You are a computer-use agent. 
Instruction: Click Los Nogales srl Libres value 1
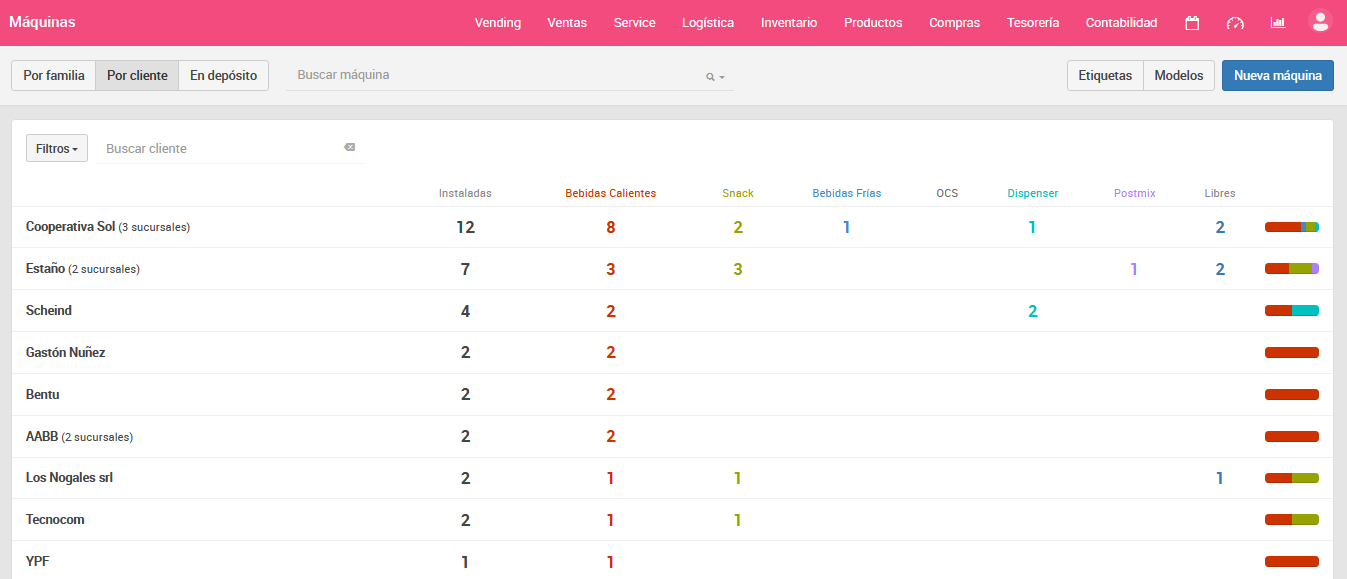point(1220,478)
